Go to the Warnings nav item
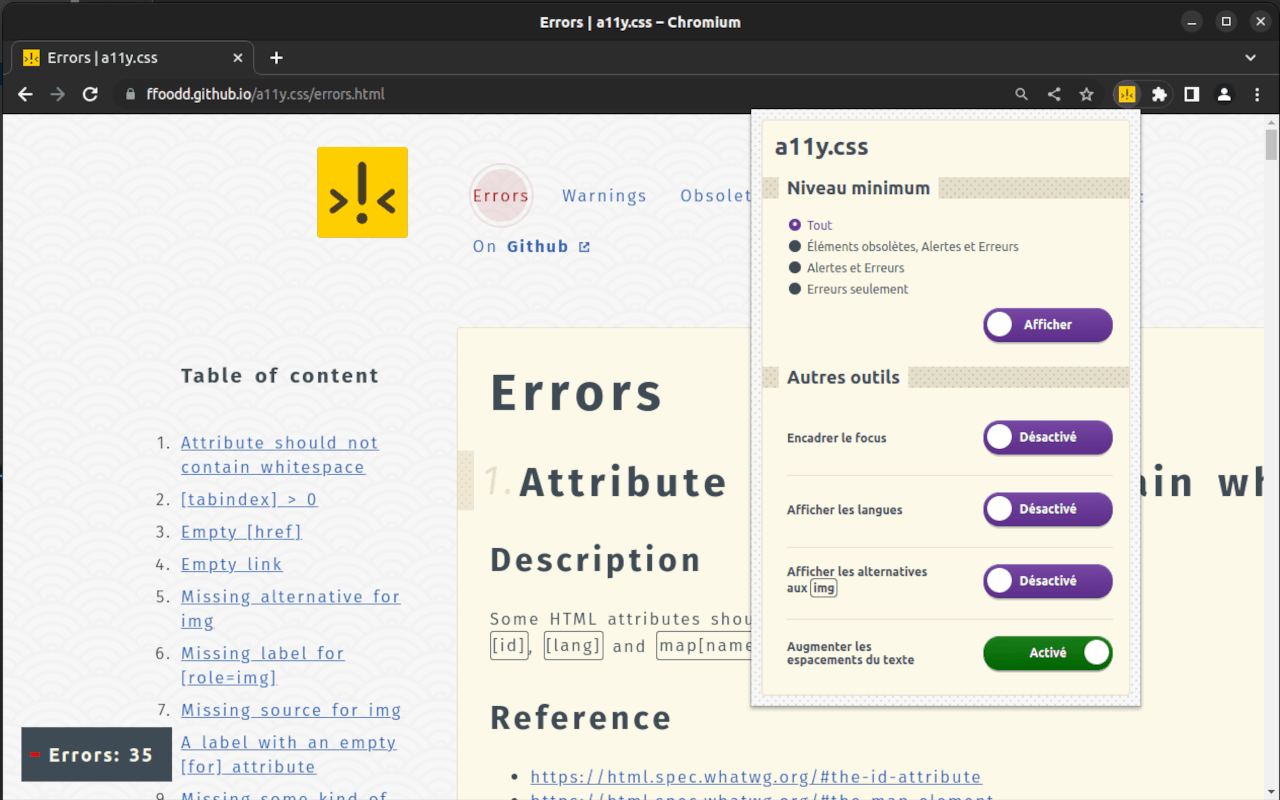This screenshot has width=1280, height=800. coord(604,196)
